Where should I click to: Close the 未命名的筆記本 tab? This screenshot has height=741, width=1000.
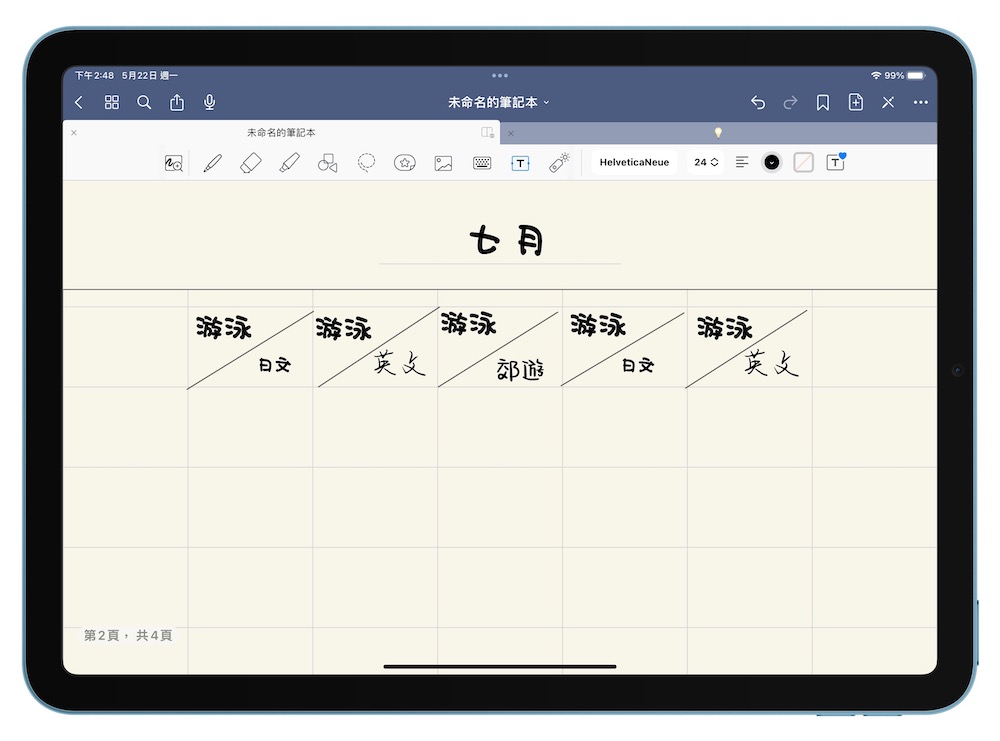coord(74,133)
